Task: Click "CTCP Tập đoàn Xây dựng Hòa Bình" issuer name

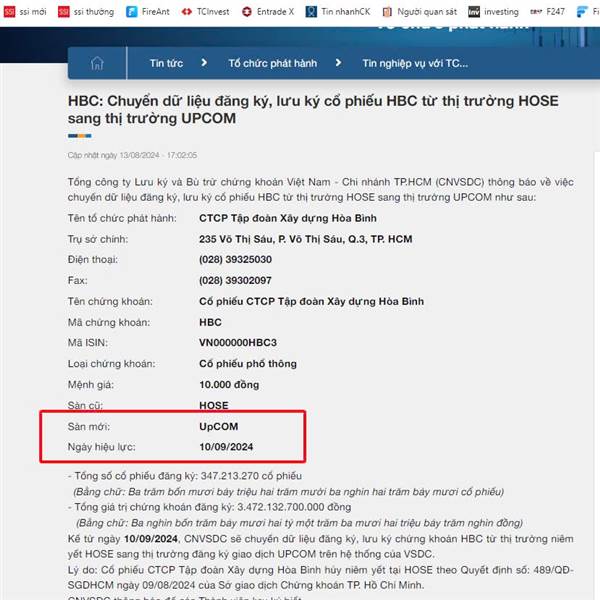Action: point(288,218)
